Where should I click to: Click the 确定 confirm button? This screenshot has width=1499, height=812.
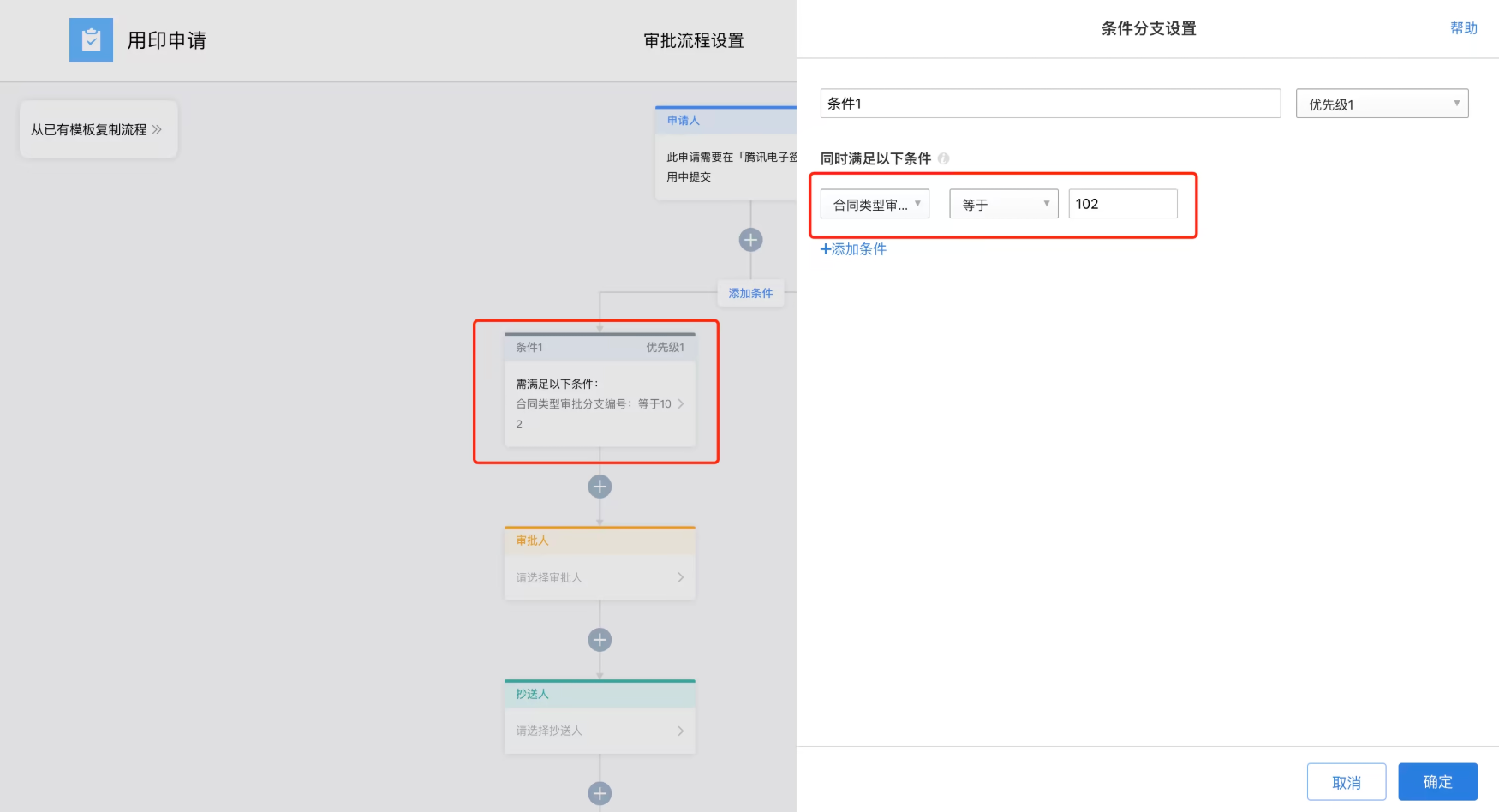[x=1437, y=781]
